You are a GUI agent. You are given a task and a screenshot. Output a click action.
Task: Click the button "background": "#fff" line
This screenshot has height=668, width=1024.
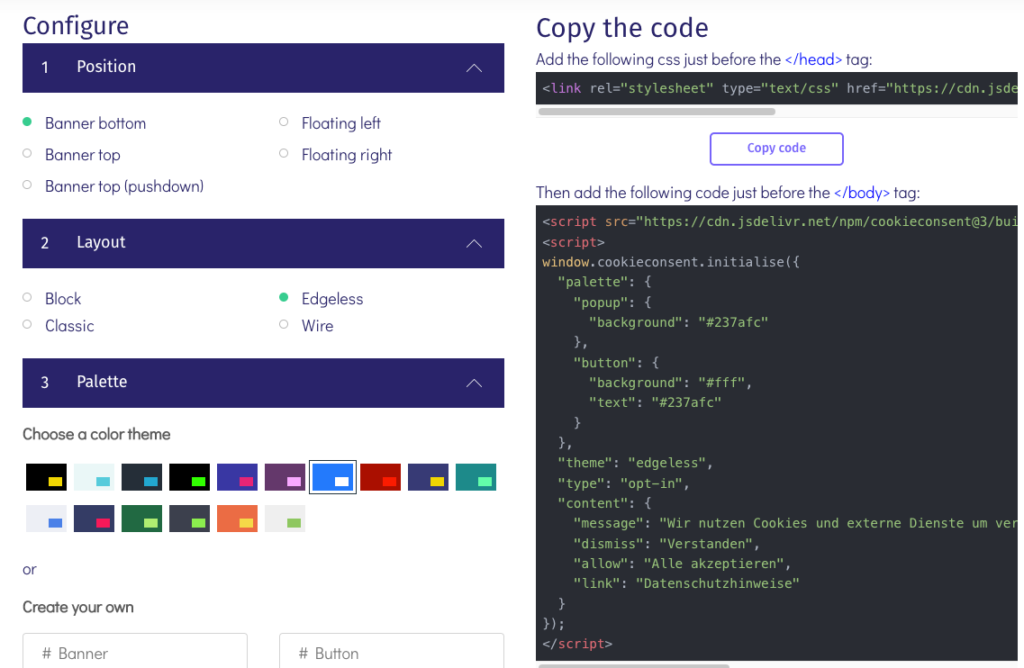click(671, 383)
